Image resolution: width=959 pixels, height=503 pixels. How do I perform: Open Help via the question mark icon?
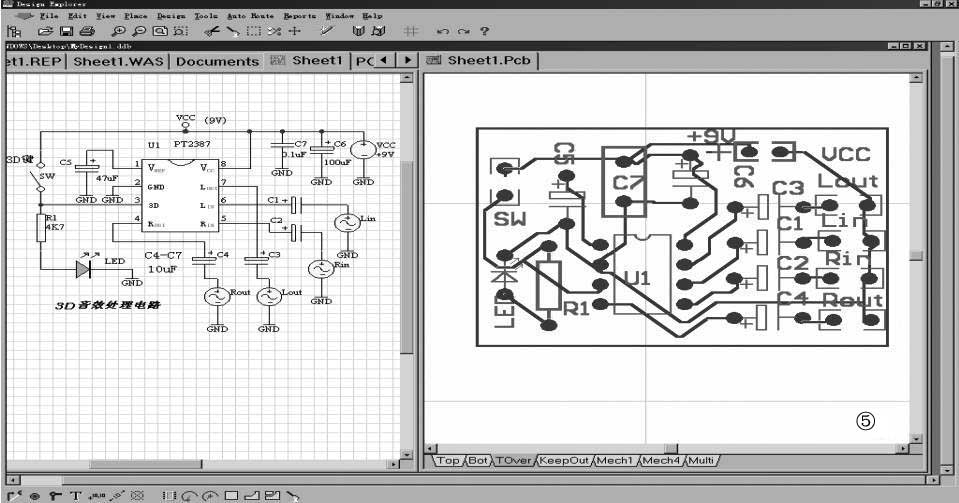(x=485, y=32)
